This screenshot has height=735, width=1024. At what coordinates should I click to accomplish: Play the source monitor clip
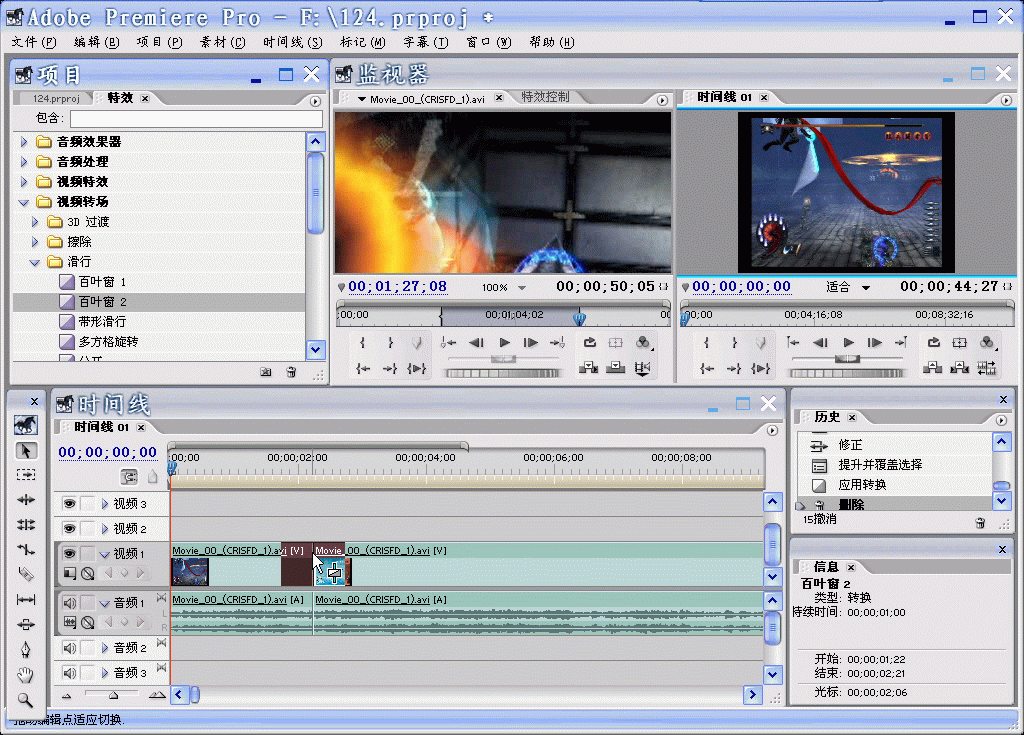click(x=504, y=342)
